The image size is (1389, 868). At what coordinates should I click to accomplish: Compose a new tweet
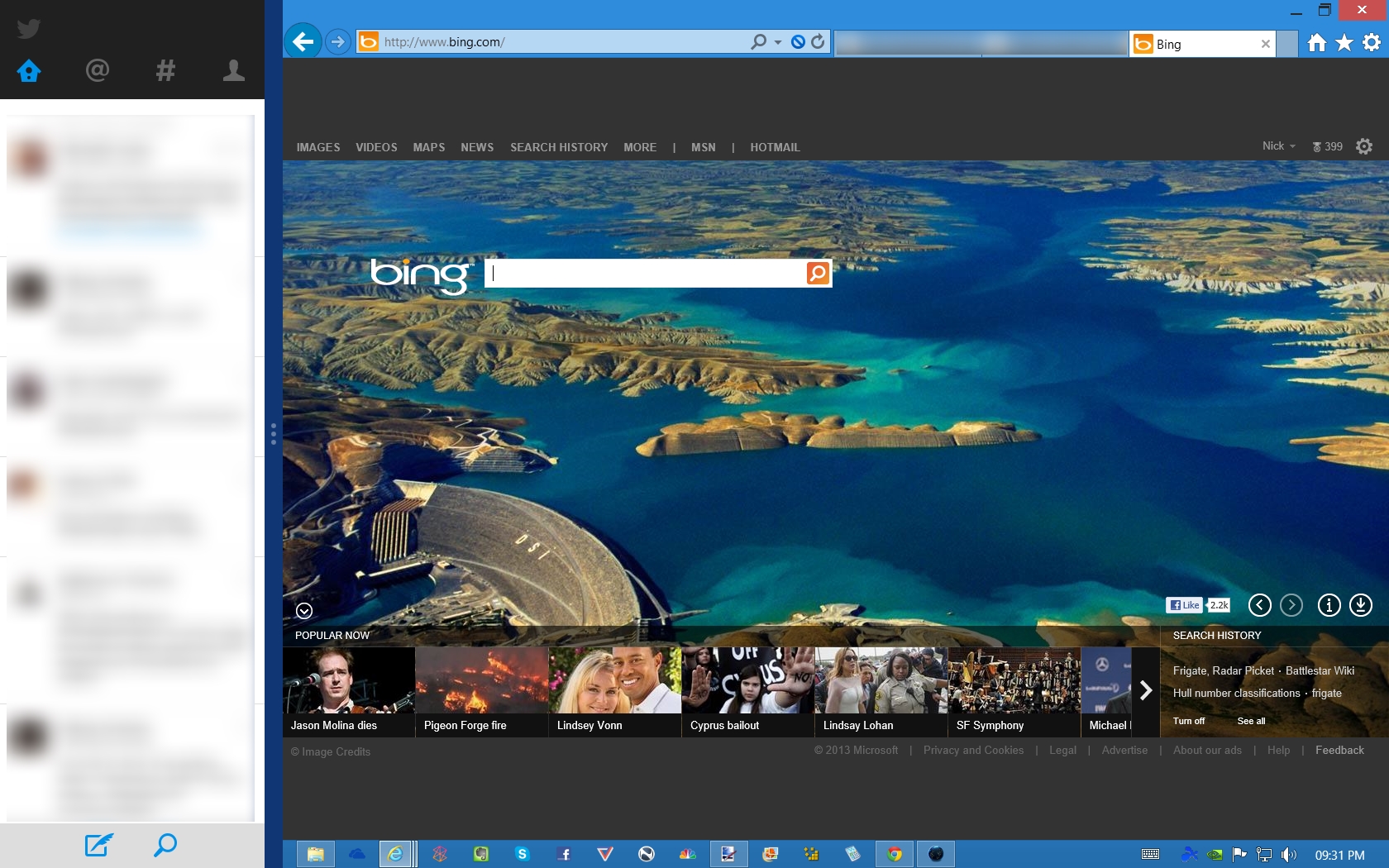[x=98, y=845]
